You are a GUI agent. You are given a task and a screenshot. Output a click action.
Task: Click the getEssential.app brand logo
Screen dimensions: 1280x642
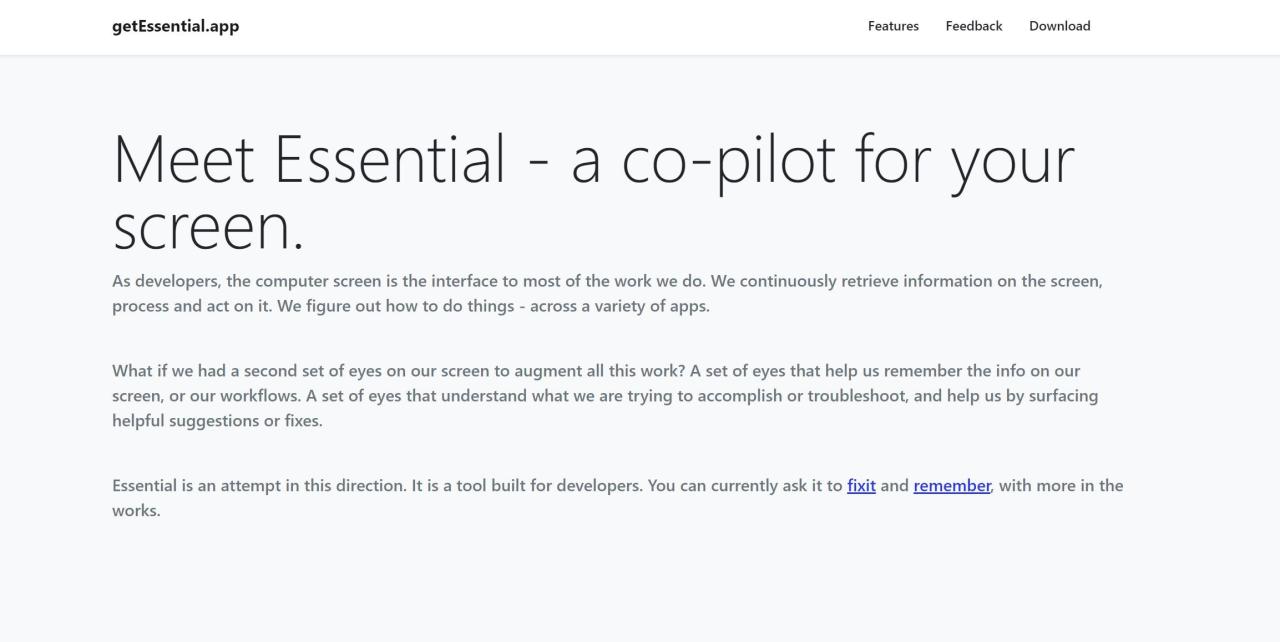click(175, 26)
